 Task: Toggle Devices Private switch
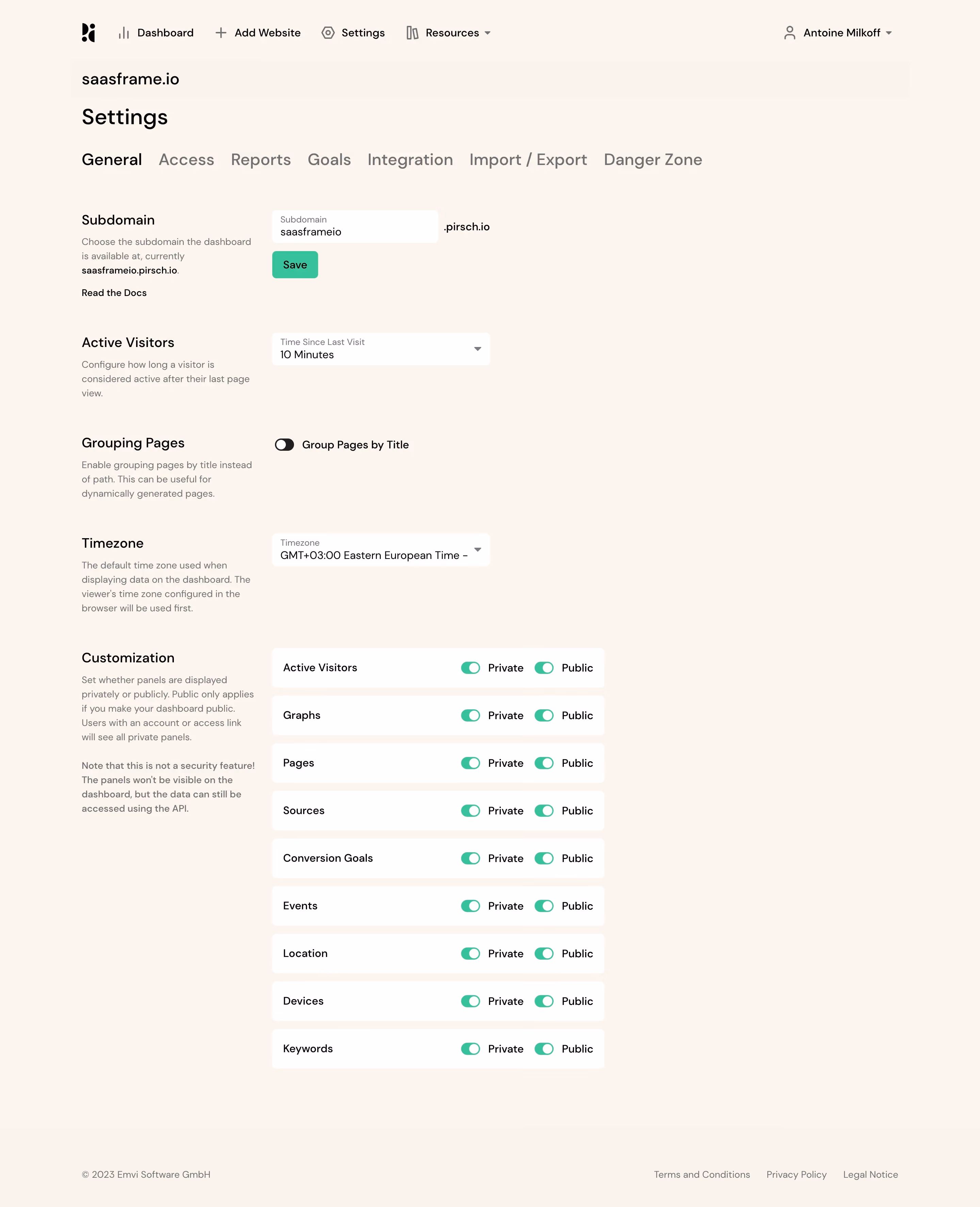[470, 1001]
